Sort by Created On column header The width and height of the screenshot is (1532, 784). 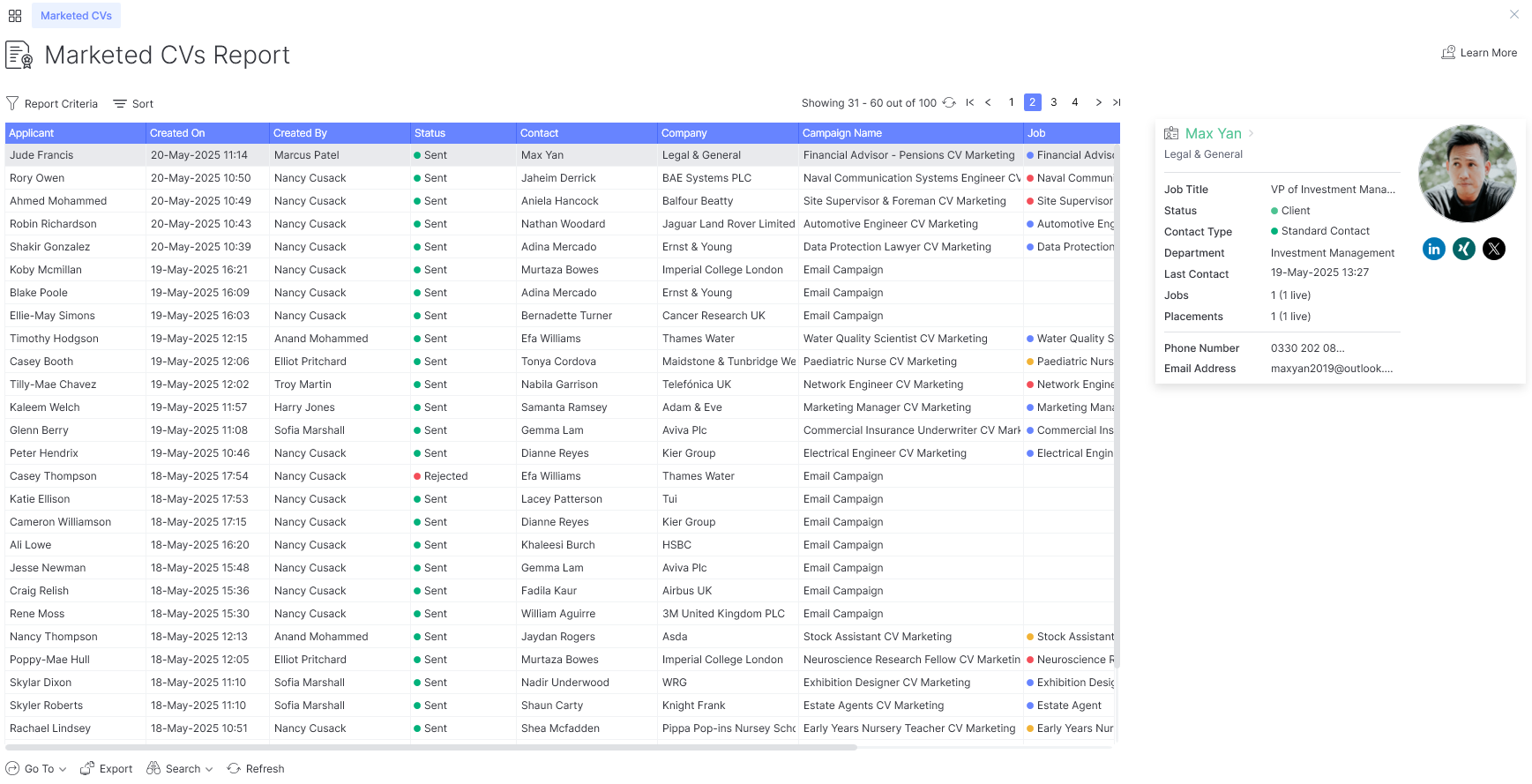click(207, 133)
